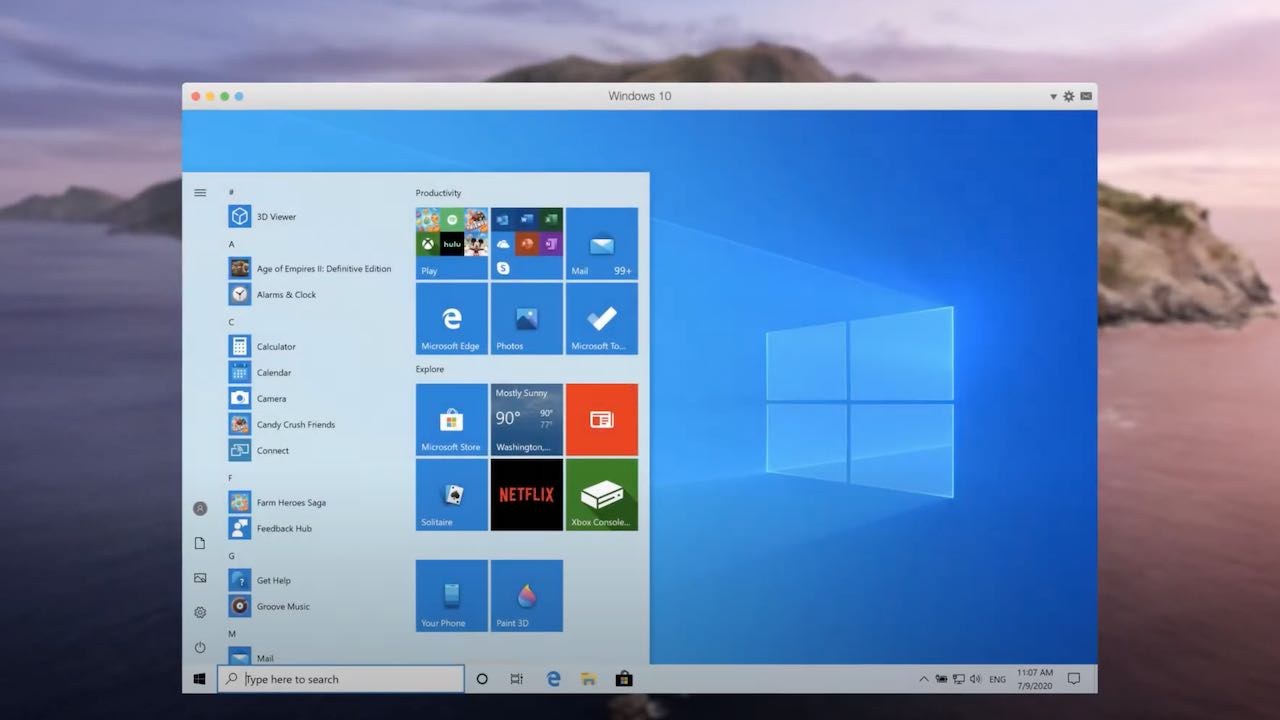Click the envelope icon in Parallels title bar
The width and height of the screenshot is (1280, 720).
click(x=1086, y=96)
